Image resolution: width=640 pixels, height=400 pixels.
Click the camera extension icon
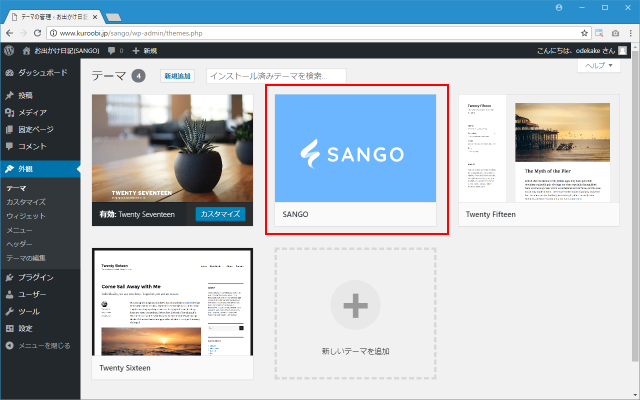pos(616,33)
